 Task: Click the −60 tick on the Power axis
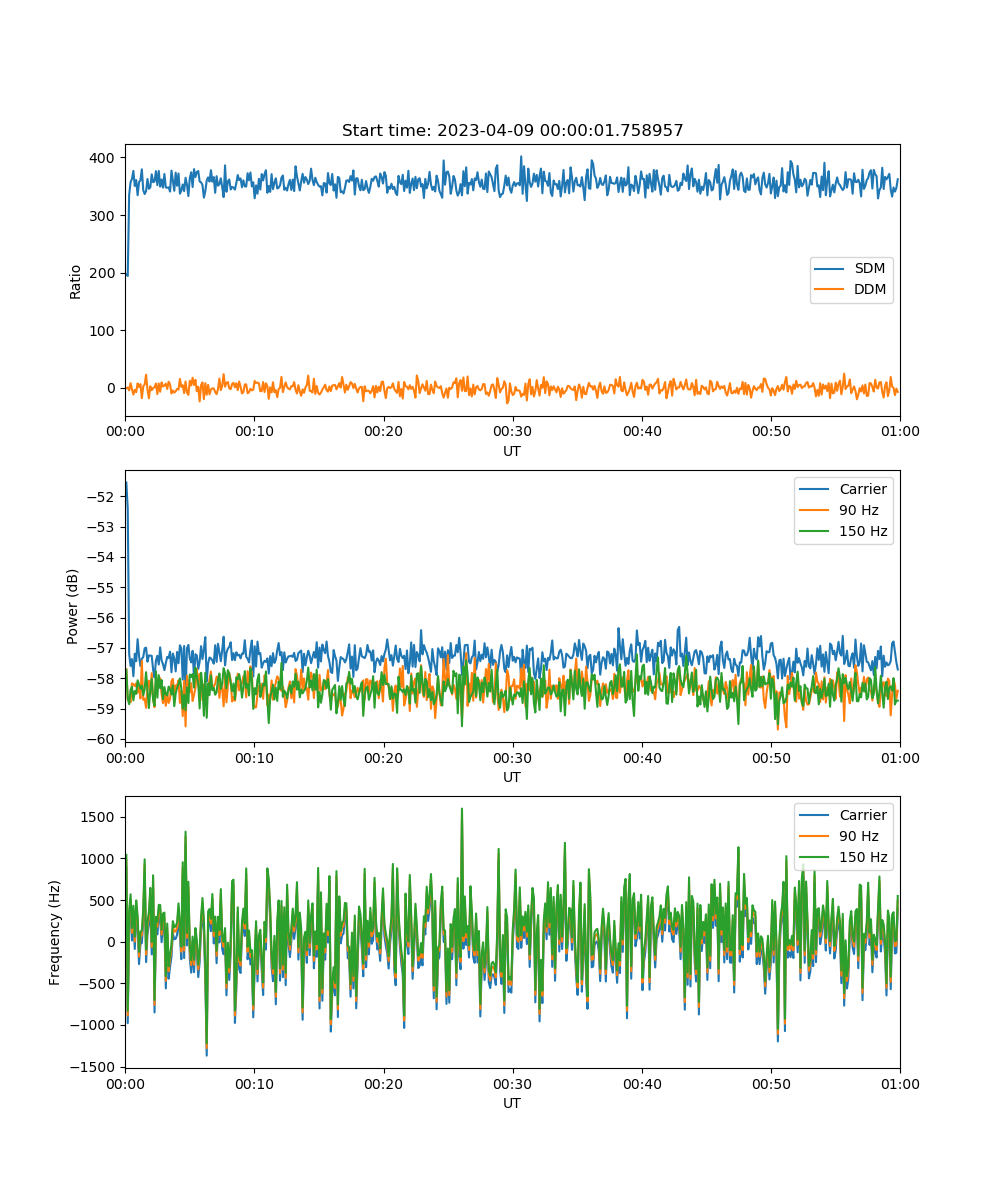(x=102, y=739)
